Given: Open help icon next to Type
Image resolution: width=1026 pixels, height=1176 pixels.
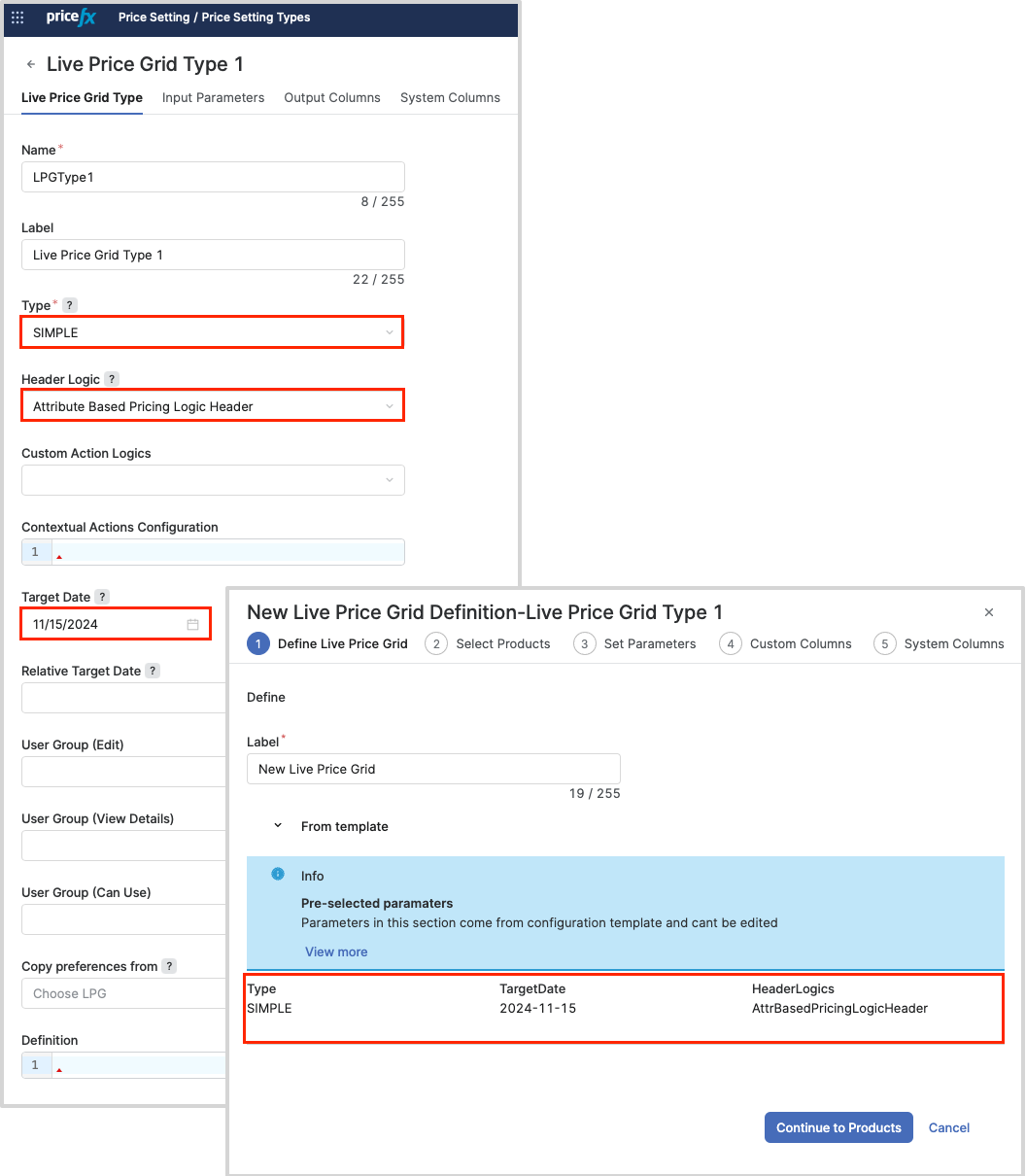Looking at the screenshot, I should 70,305.
